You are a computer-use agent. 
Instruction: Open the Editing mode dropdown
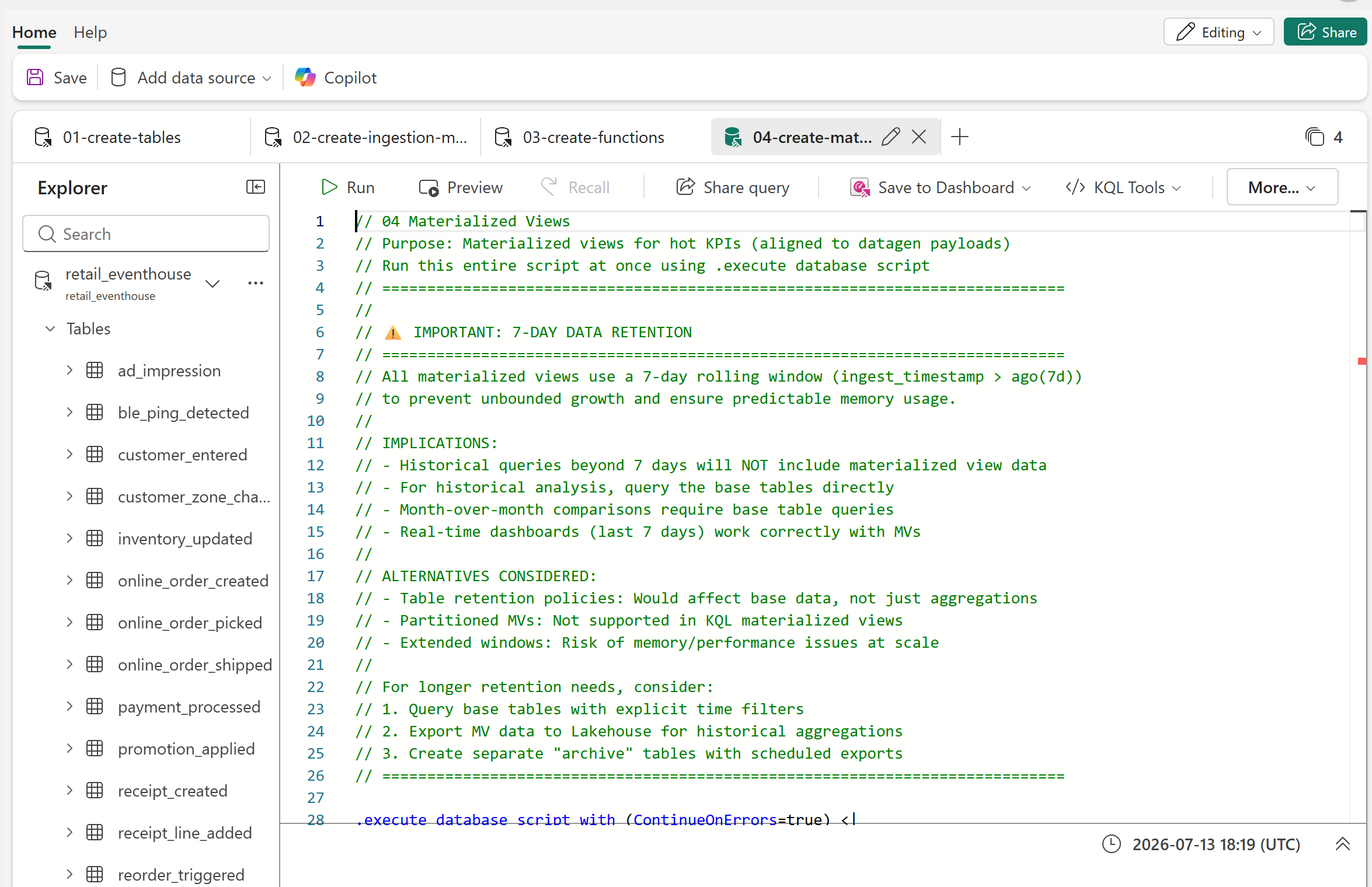(1219, 32)
